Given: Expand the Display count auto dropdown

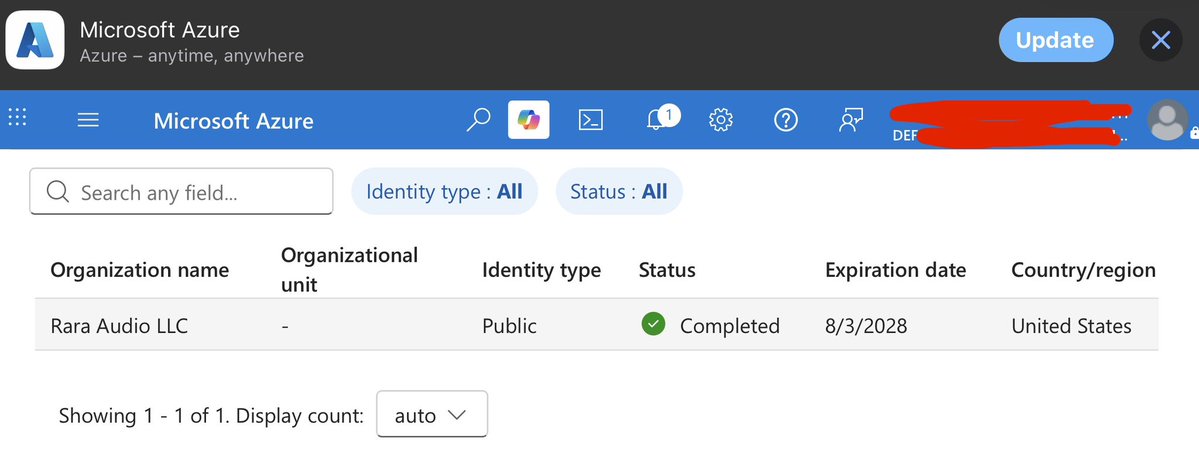Looking at the screenshot, I should pos(432,415).
